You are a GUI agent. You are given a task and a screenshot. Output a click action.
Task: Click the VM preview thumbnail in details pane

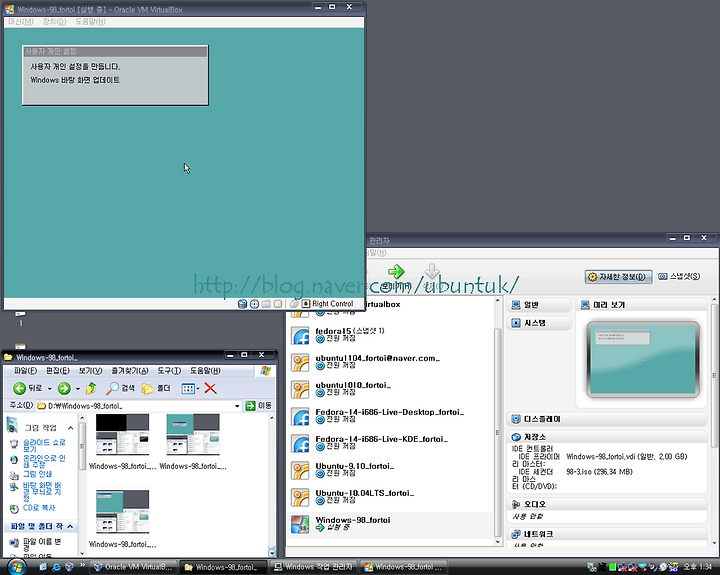(643, 360)
